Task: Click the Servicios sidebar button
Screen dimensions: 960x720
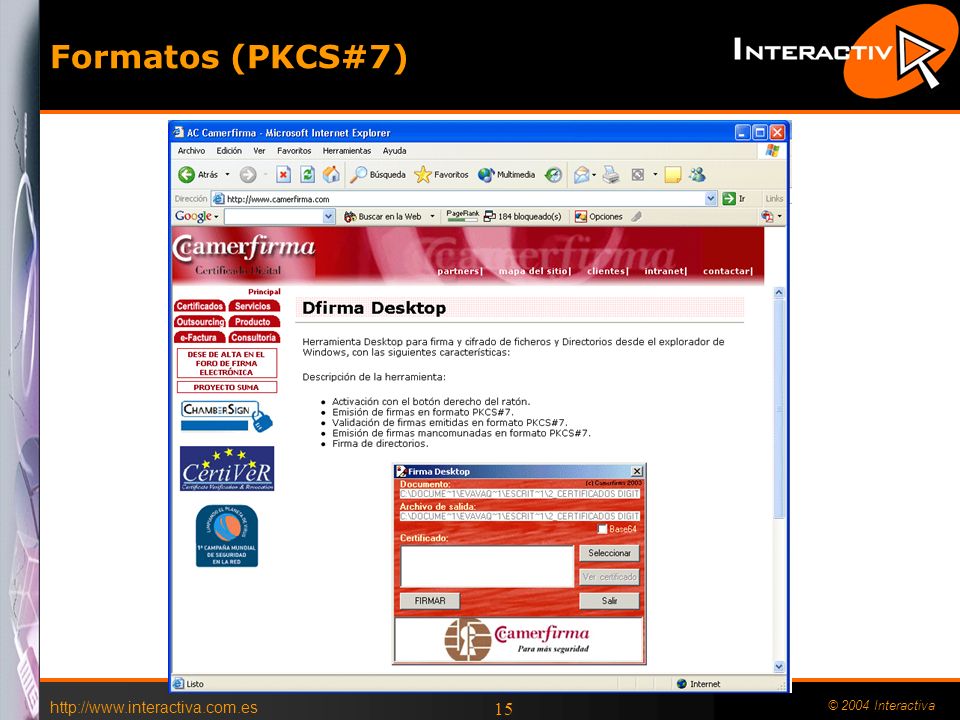Action: click(253, 306)
